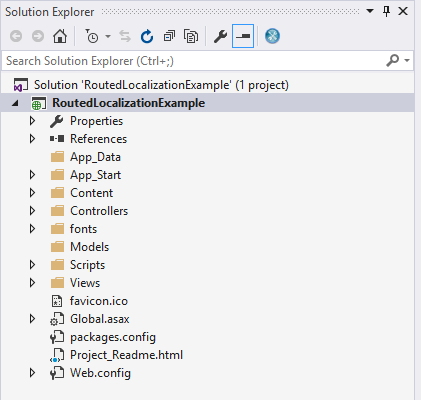Image resolution: width=421 pixels, height=400 pixels.
Task: Expand the Views folder arrow
Action: [32, 283]
